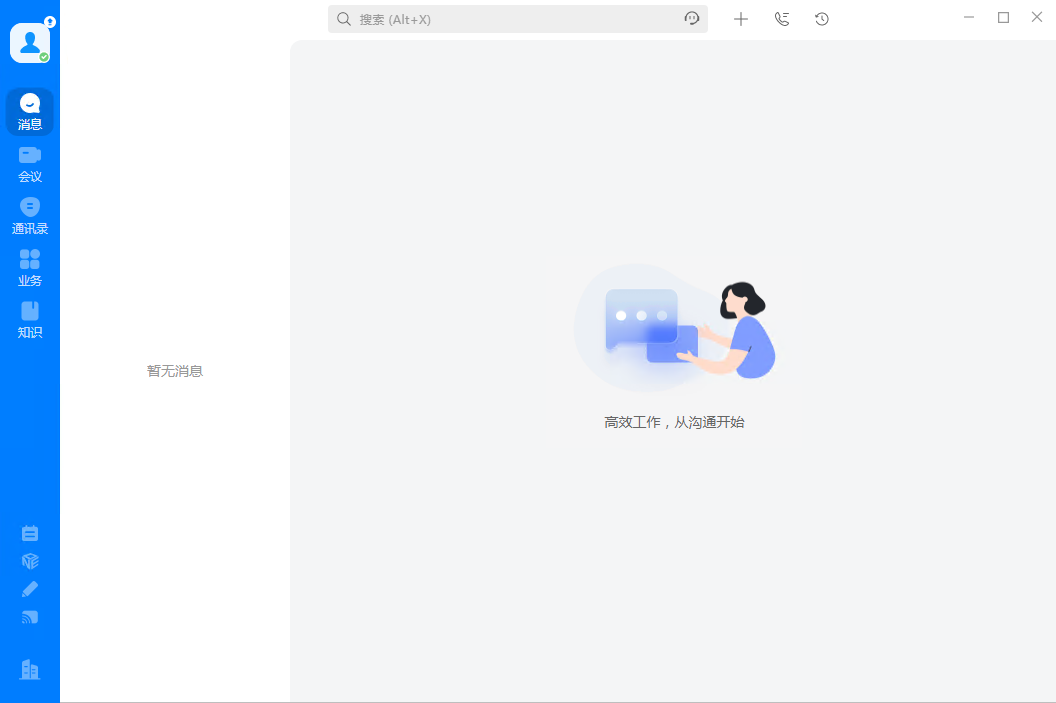The height and width of the screenshot is (703, 1056).
Task: Click the refresh icon inside the search bar
Action: pos(691,18)
